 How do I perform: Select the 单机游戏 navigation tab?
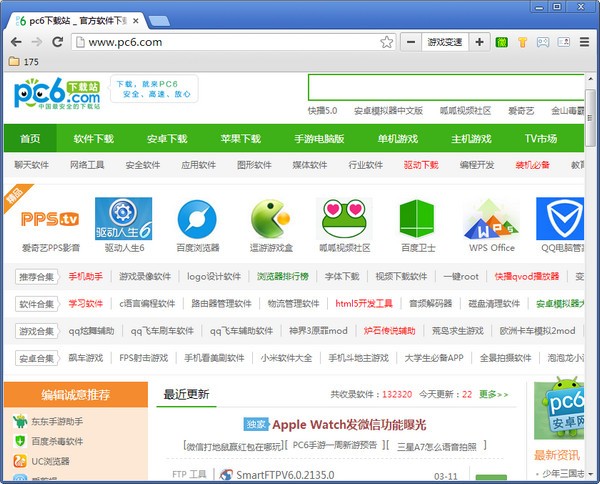point(398,138)
